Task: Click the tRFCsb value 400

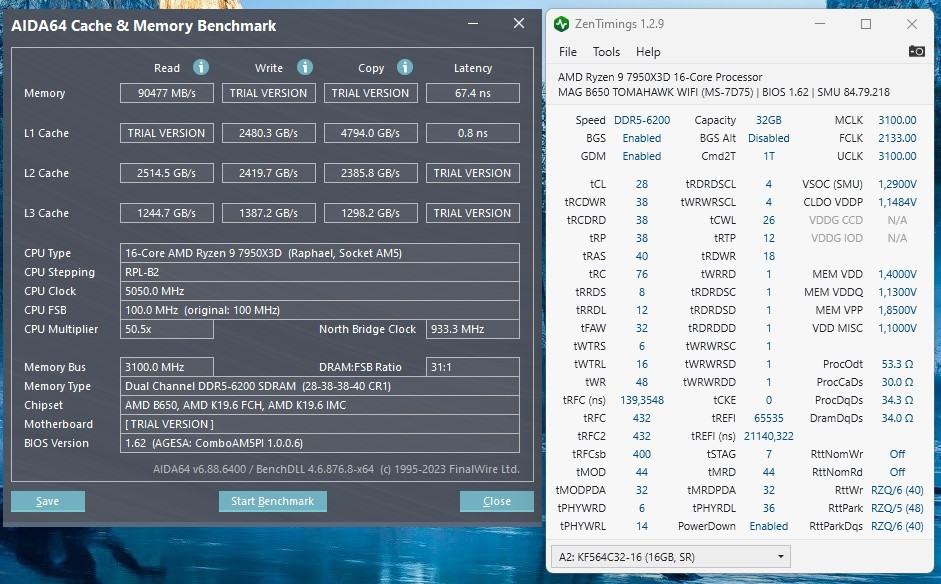Action: (x=642, y=454)
